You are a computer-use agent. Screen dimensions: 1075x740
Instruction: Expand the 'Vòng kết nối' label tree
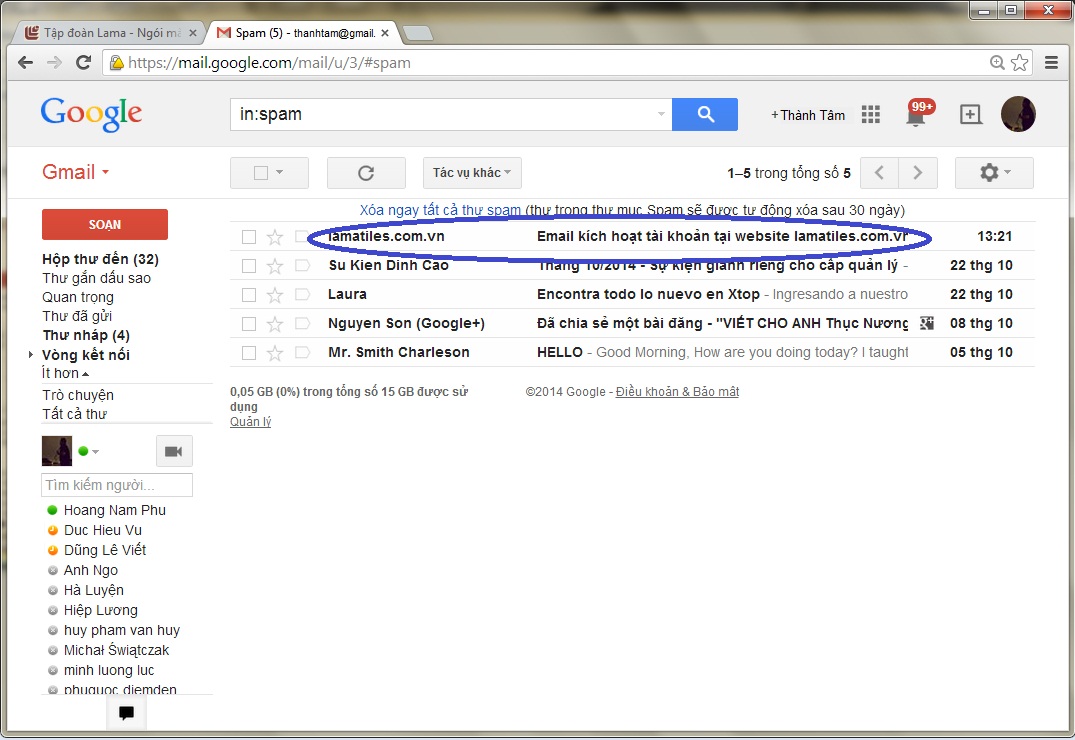coord(31,355)
